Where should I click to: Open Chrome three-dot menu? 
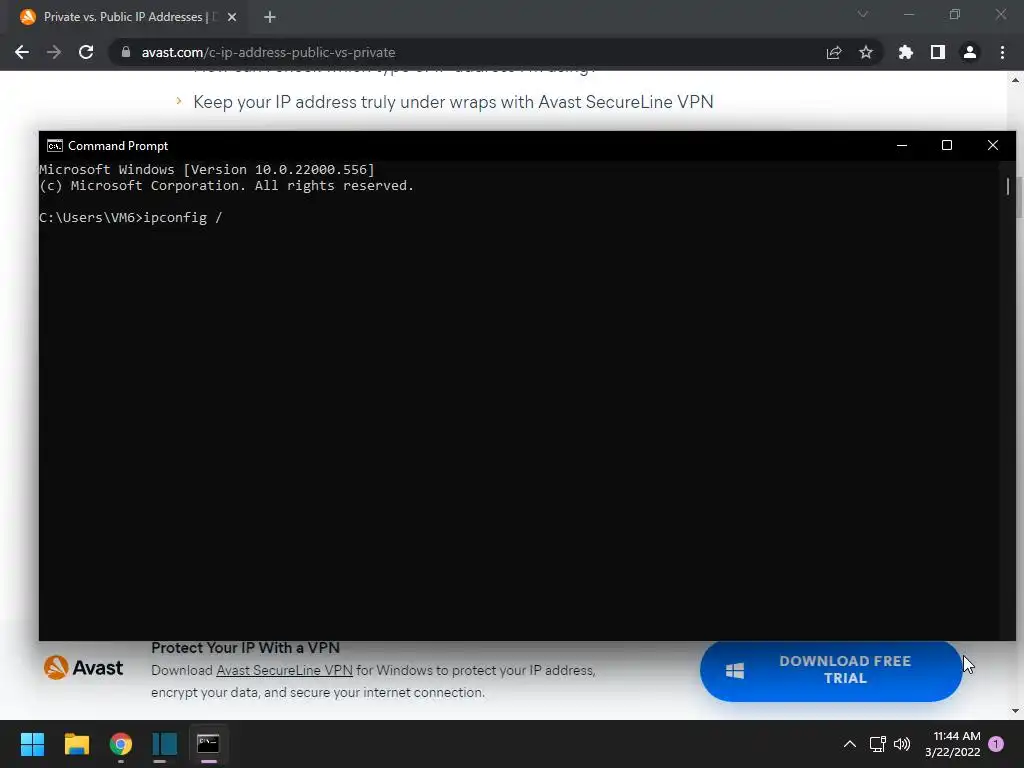pos(1002,52)
